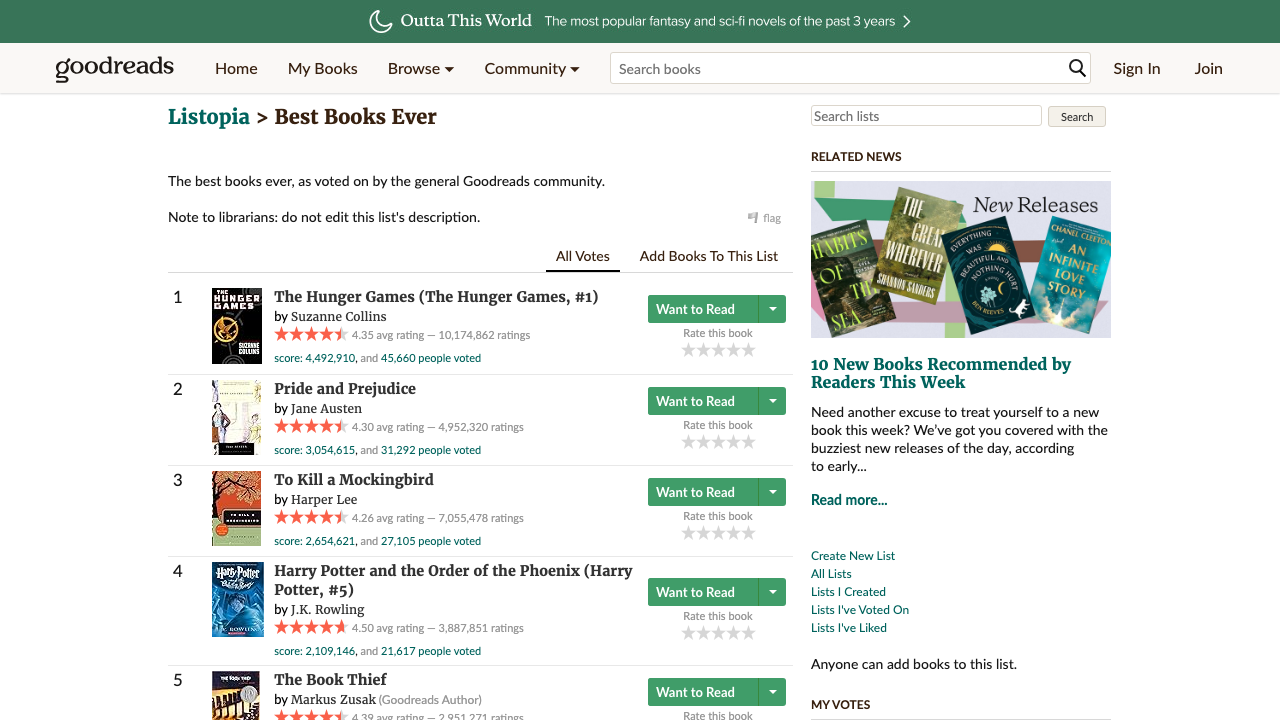The image size is (1280, 720).
Task: Rate To Kill a Mockingbird one star
Action: coord(688,533)
